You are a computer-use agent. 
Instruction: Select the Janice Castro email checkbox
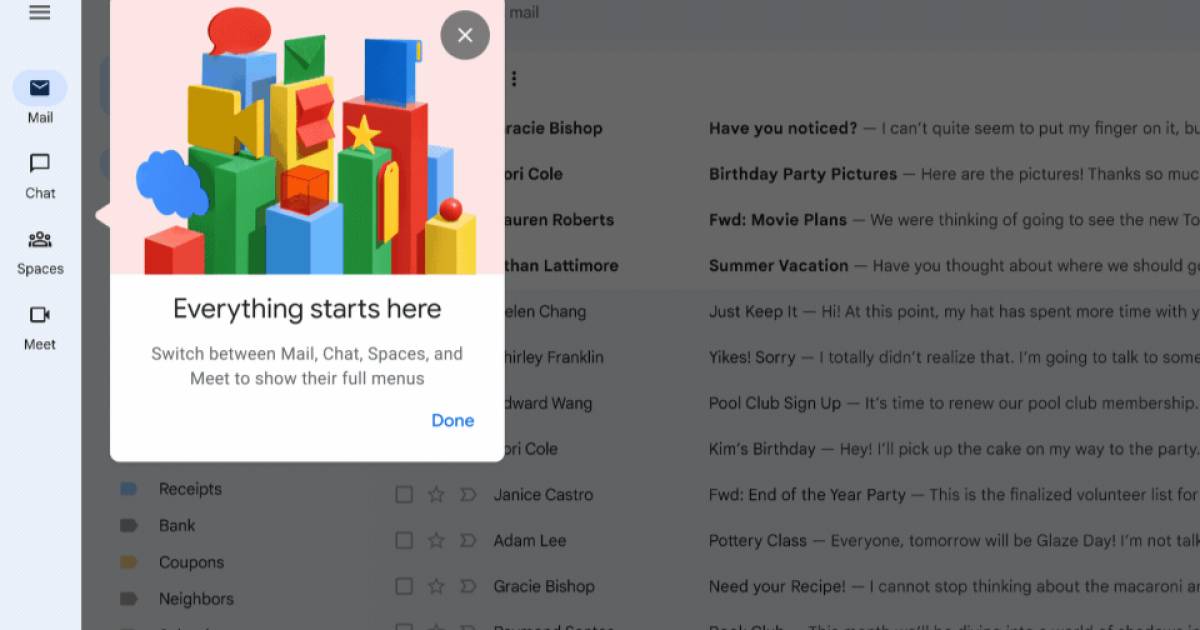tap(404, 495)
